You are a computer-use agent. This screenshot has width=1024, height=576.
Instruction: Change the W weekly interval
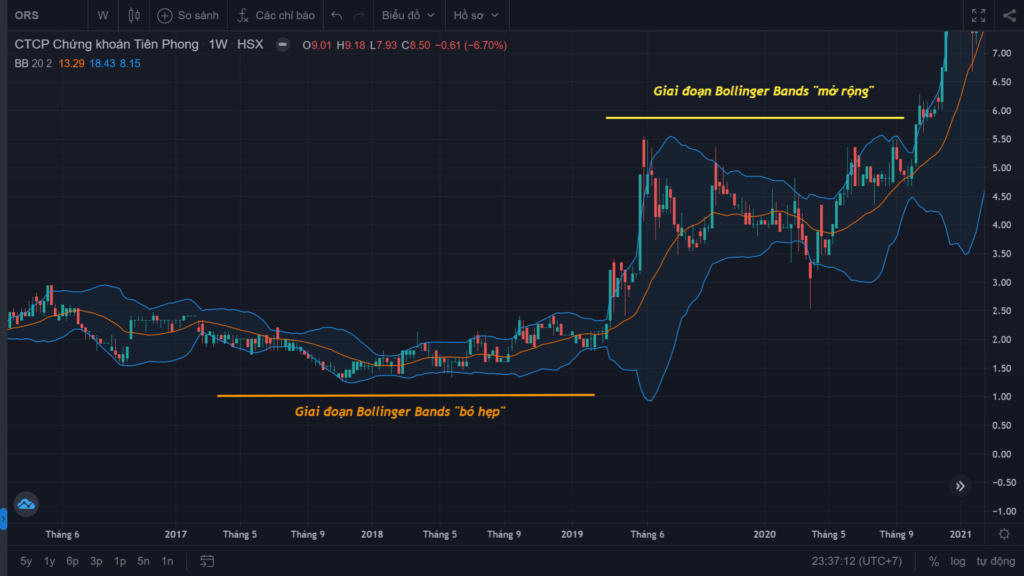[x=103, y=15]
